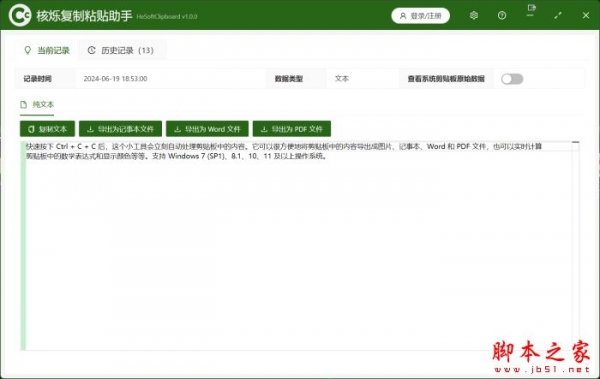The width and height of the screenshot is (600, 379).
Task: Toggle 查看系统剪贴板原始数据 switch
Action: click(512, 79)
